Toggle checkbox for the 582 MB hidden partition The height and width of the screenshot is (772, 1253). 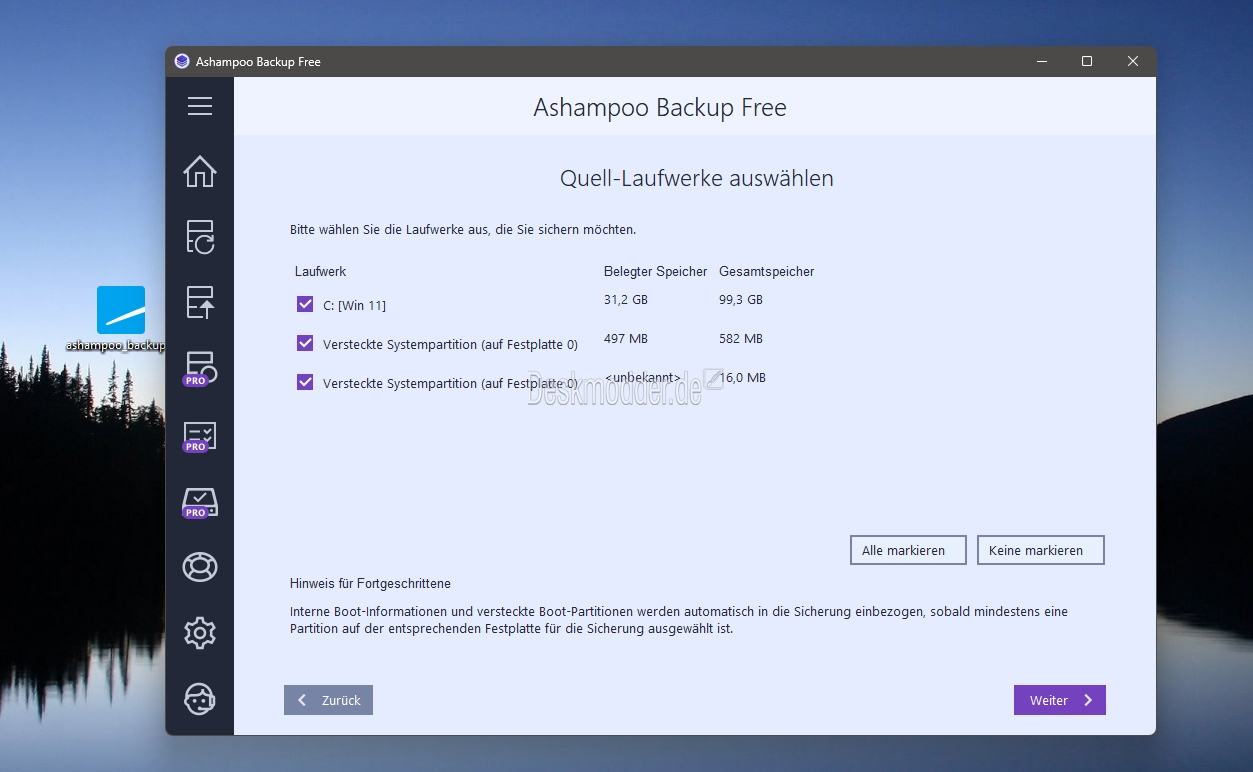(x=305, y=343)
